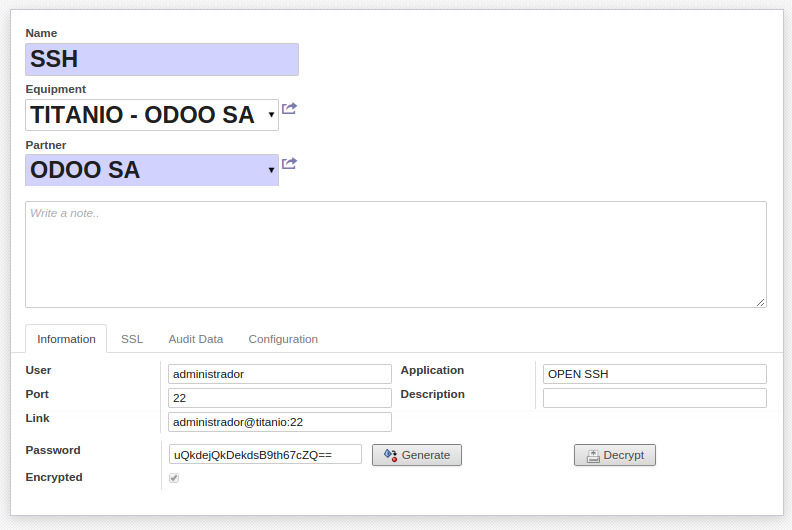Click the icon on the Decrypt button
The height and width of the screenshot is (530, 792).
[593, 456]
